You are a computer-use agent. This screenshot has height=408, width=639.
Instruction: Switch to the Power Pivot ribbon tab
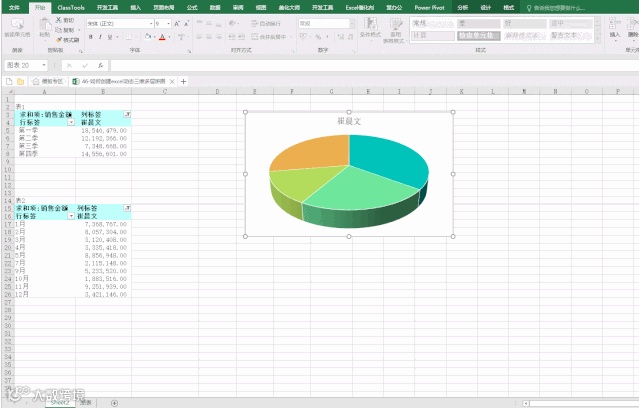[429, 7]
